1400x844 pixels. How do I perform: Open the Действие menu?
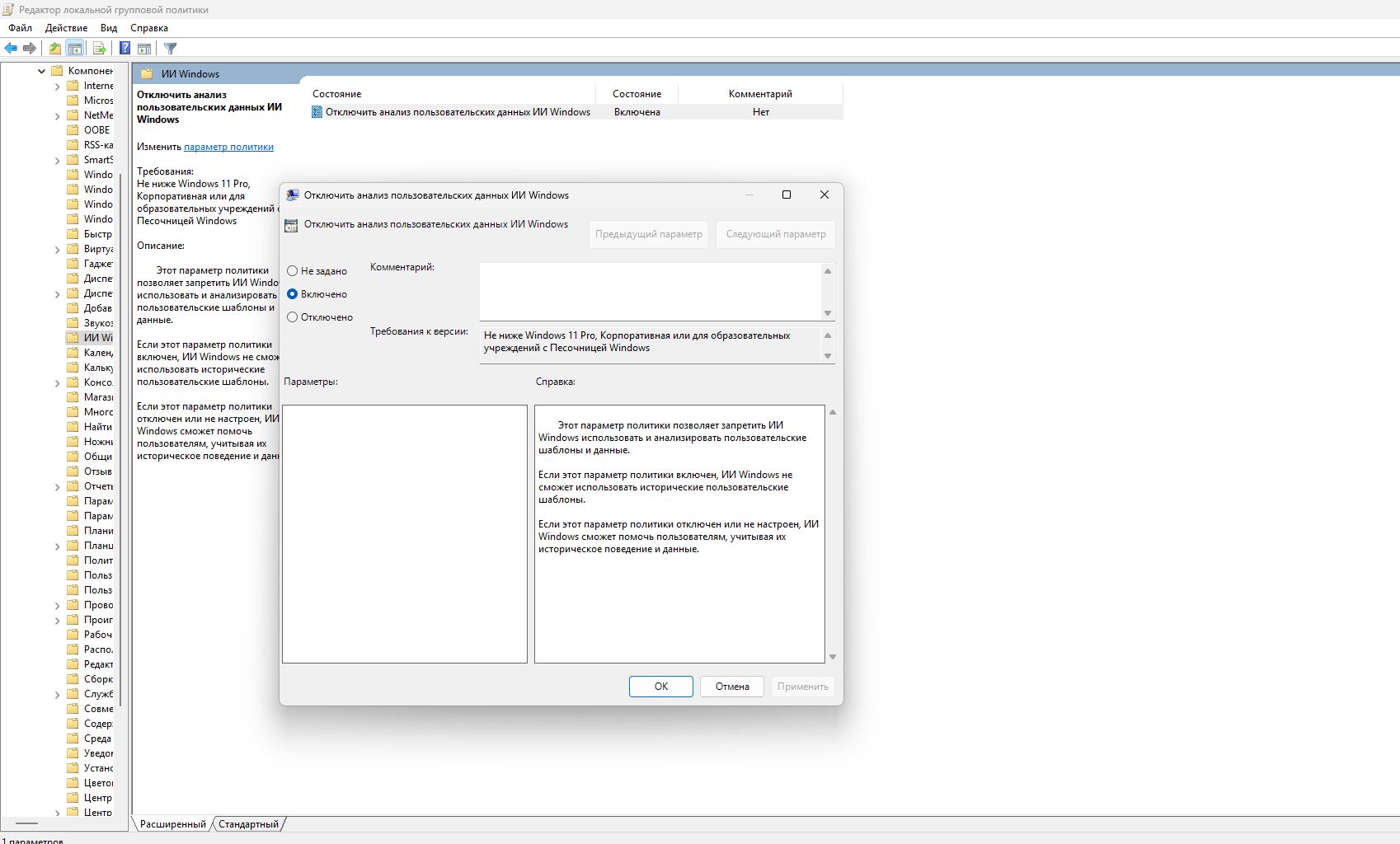pos(66,28)
